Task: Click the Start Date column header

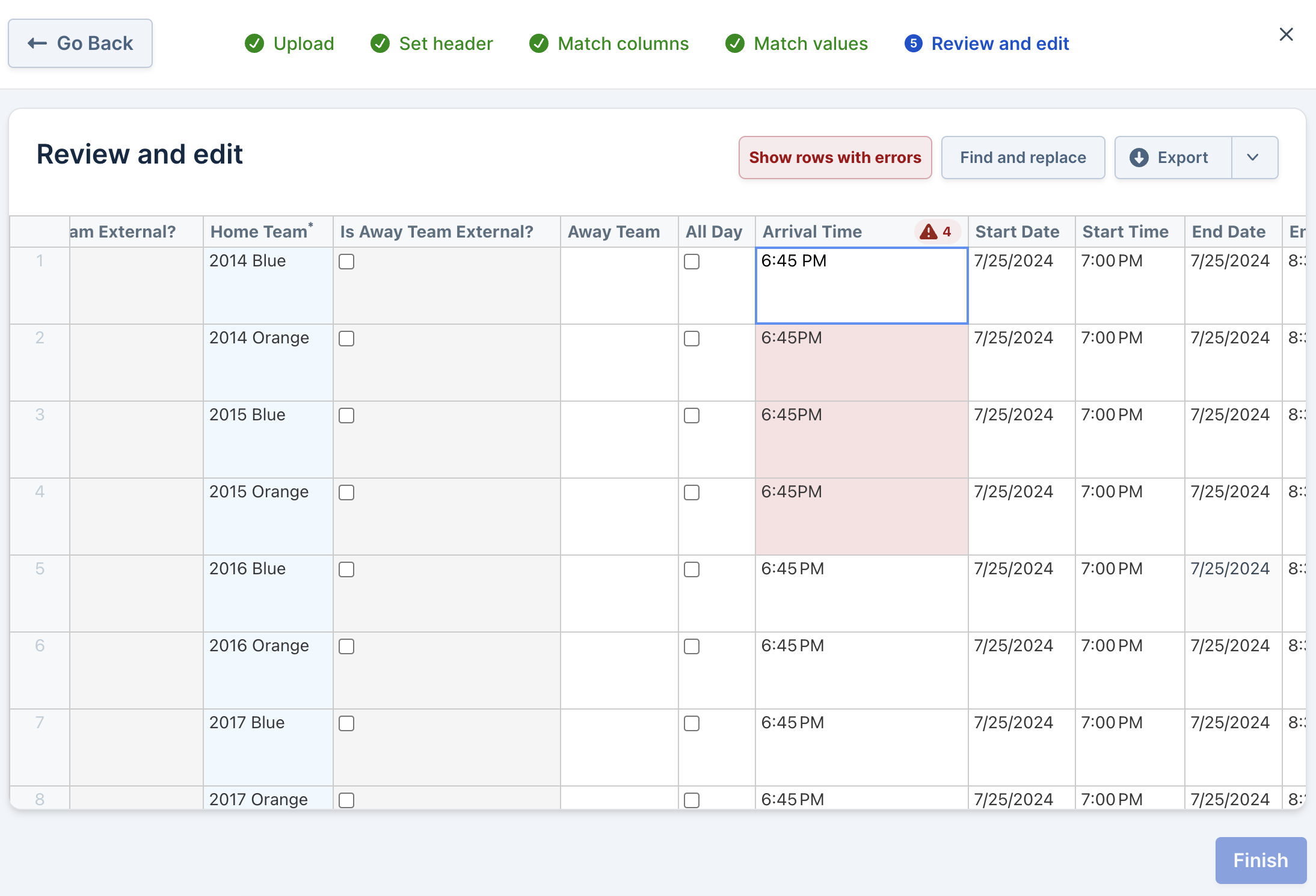Action: tap(1021, 232)
